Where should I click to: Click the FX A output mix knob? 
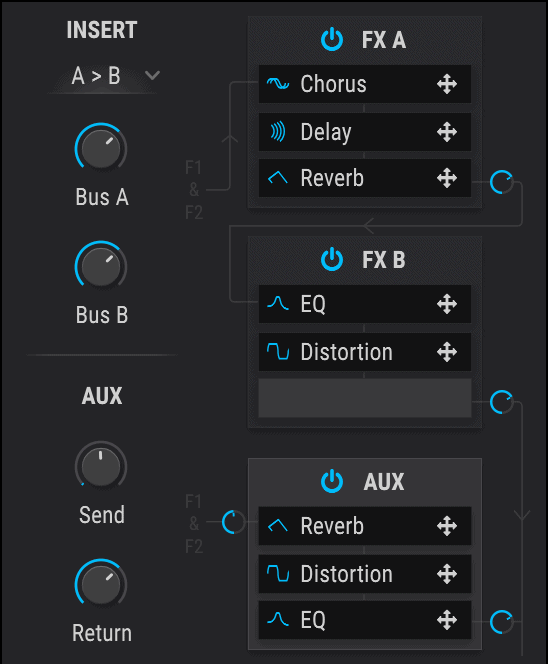[501, 182]
